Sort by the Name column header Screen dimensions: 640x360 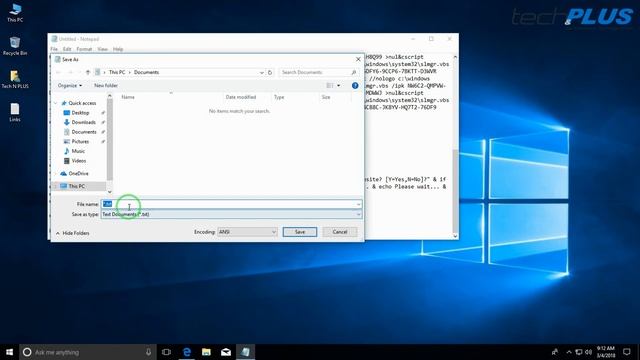point(128,97)
